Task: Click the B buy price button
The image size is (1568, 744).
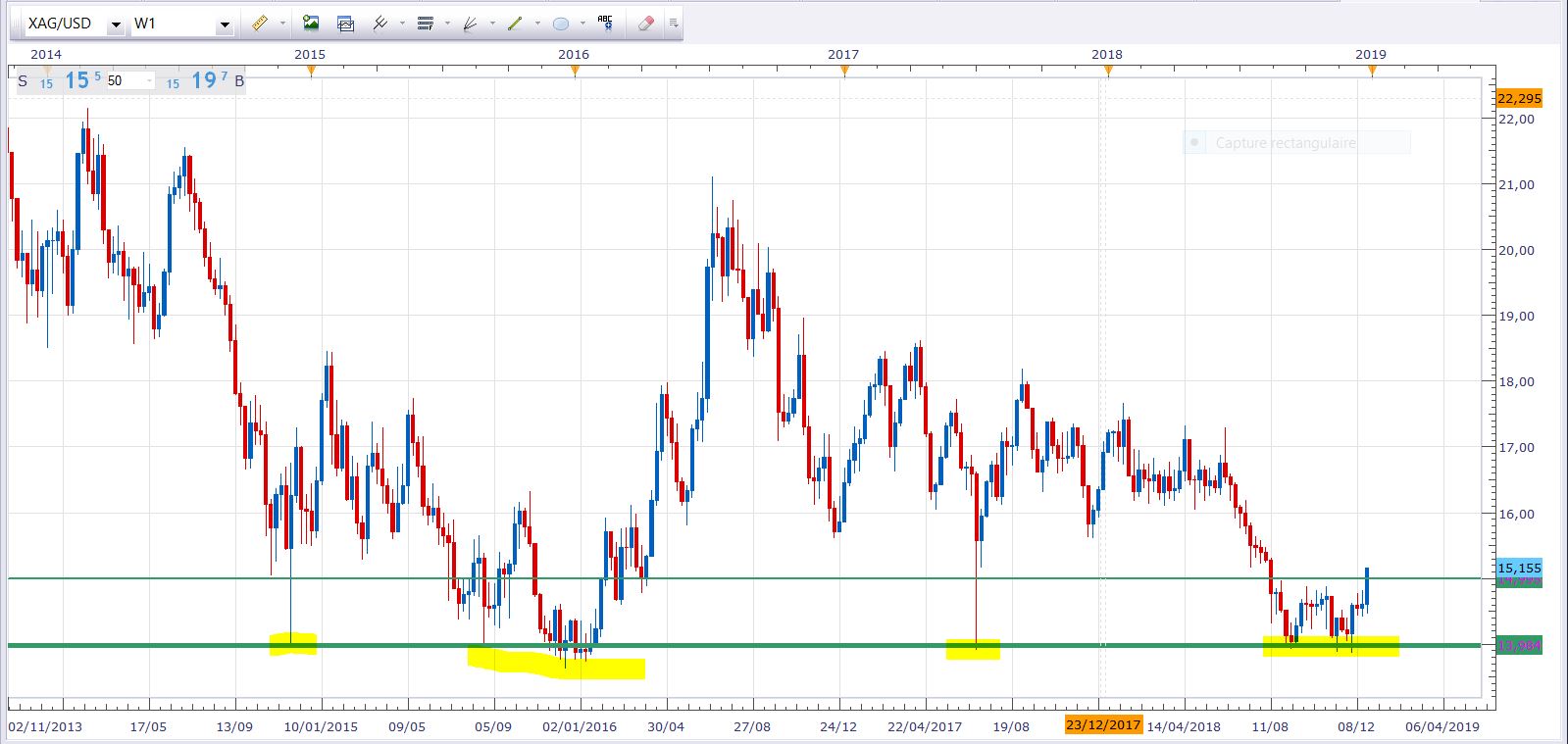Action: (x=239, y=81)
